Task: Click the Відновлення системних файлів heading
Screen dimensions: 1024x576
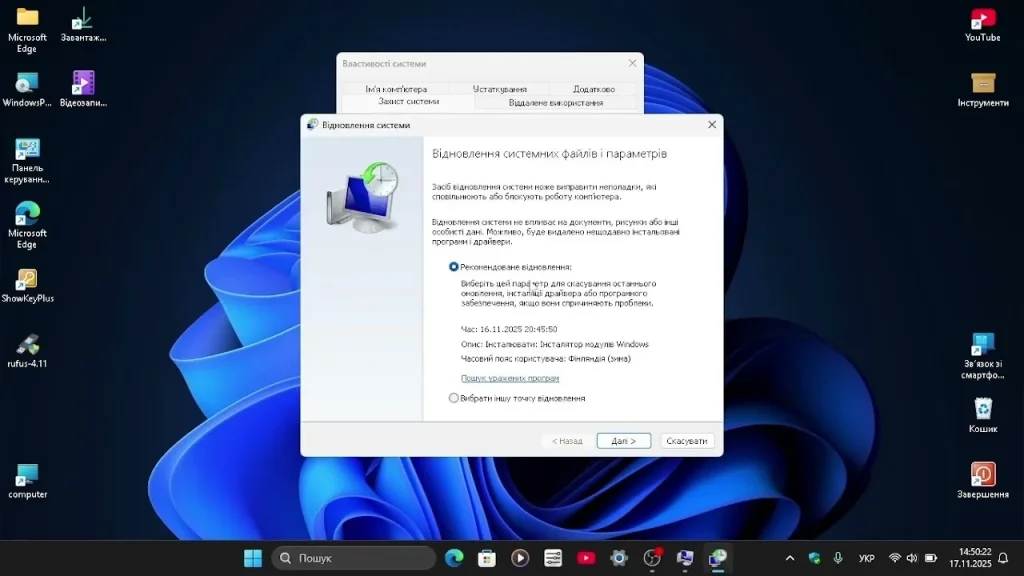Action: 549,153
